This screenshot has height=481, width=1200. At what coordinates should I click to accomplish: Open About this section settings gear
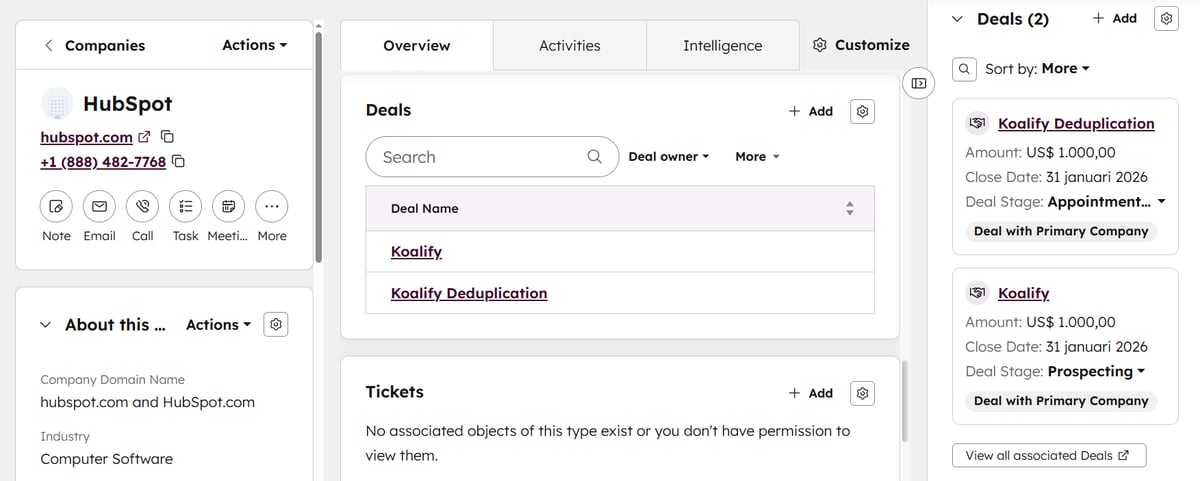click(x=277, y=324)
